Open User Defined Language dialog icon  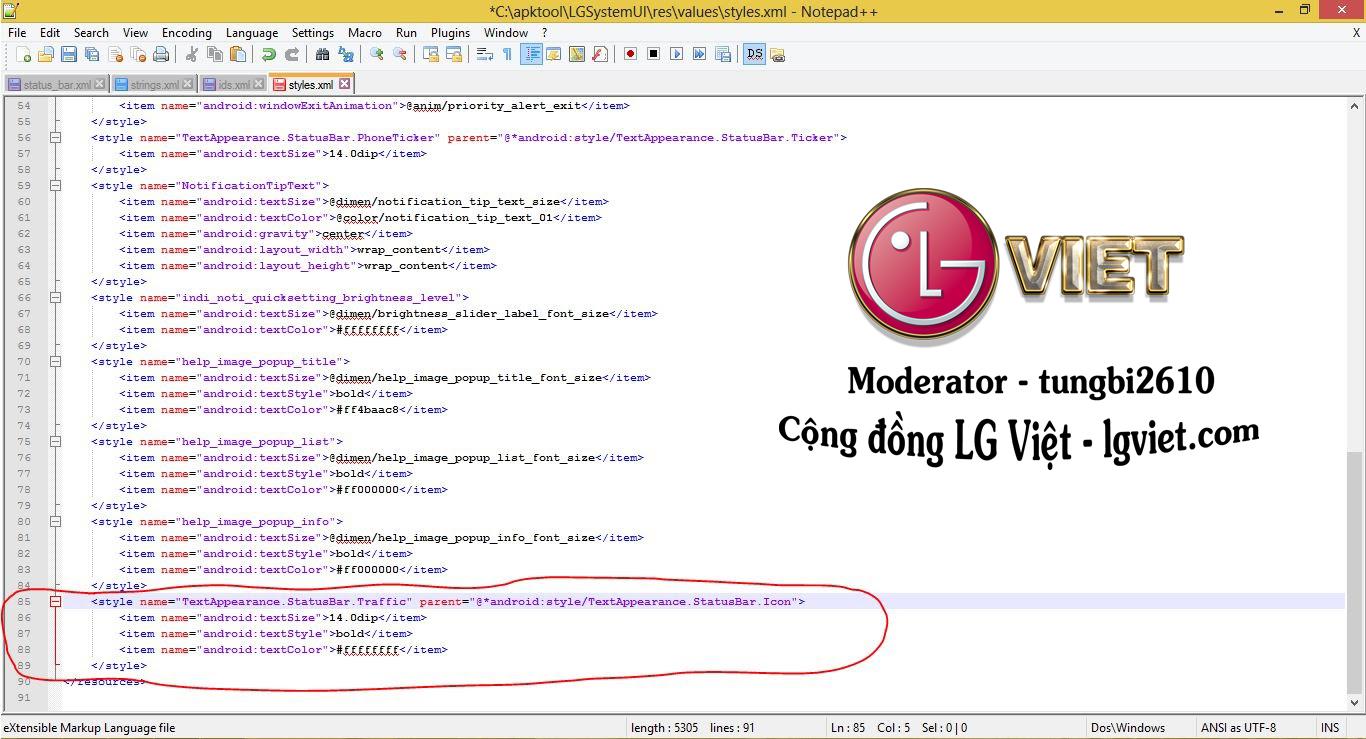[x=553, y=54]
